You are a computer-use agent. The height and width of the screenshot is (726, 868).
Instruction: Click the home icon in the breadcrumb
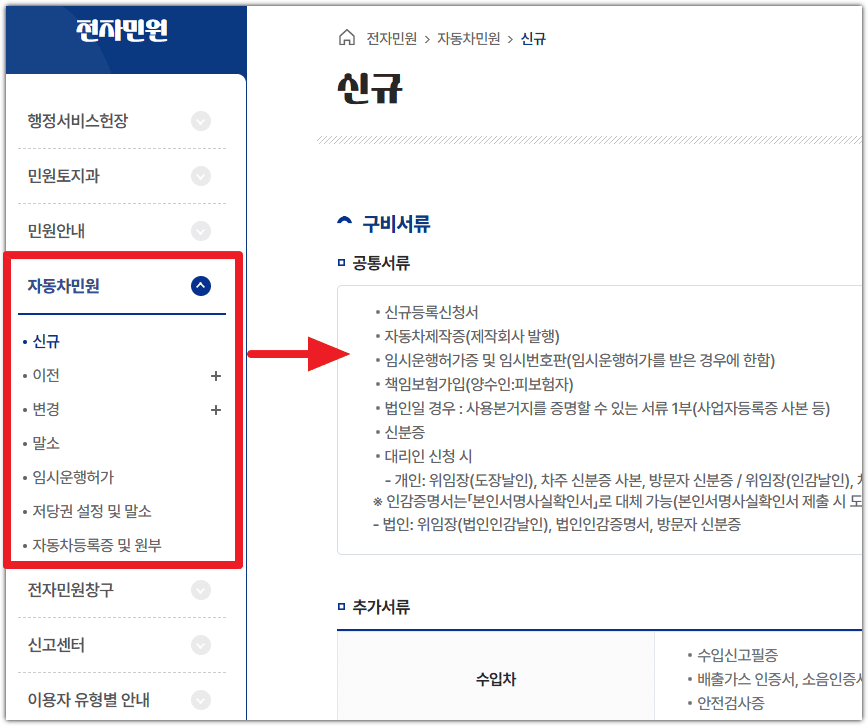pos(345,36)
